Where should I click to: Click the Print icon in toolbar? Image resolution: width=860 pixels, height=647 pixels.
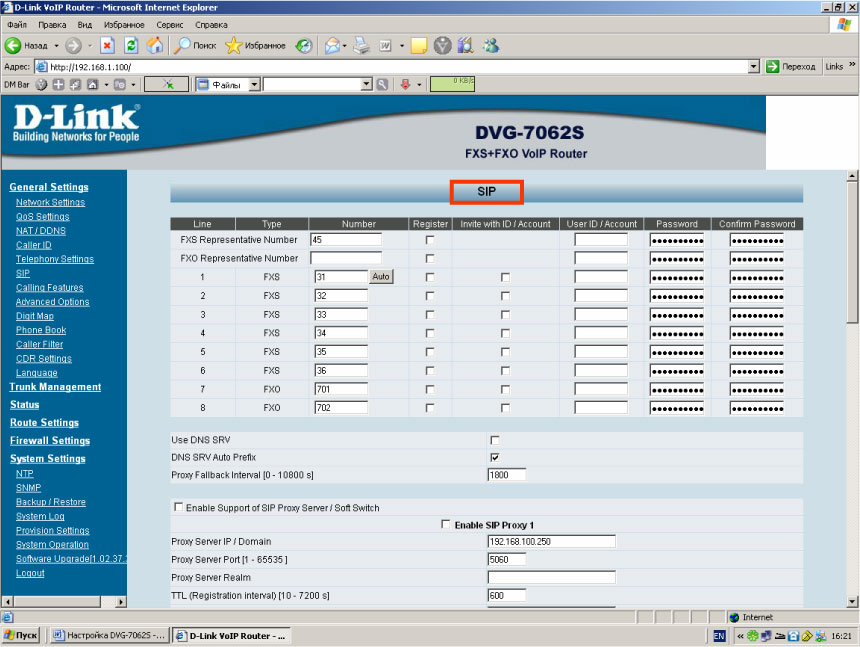362,45
